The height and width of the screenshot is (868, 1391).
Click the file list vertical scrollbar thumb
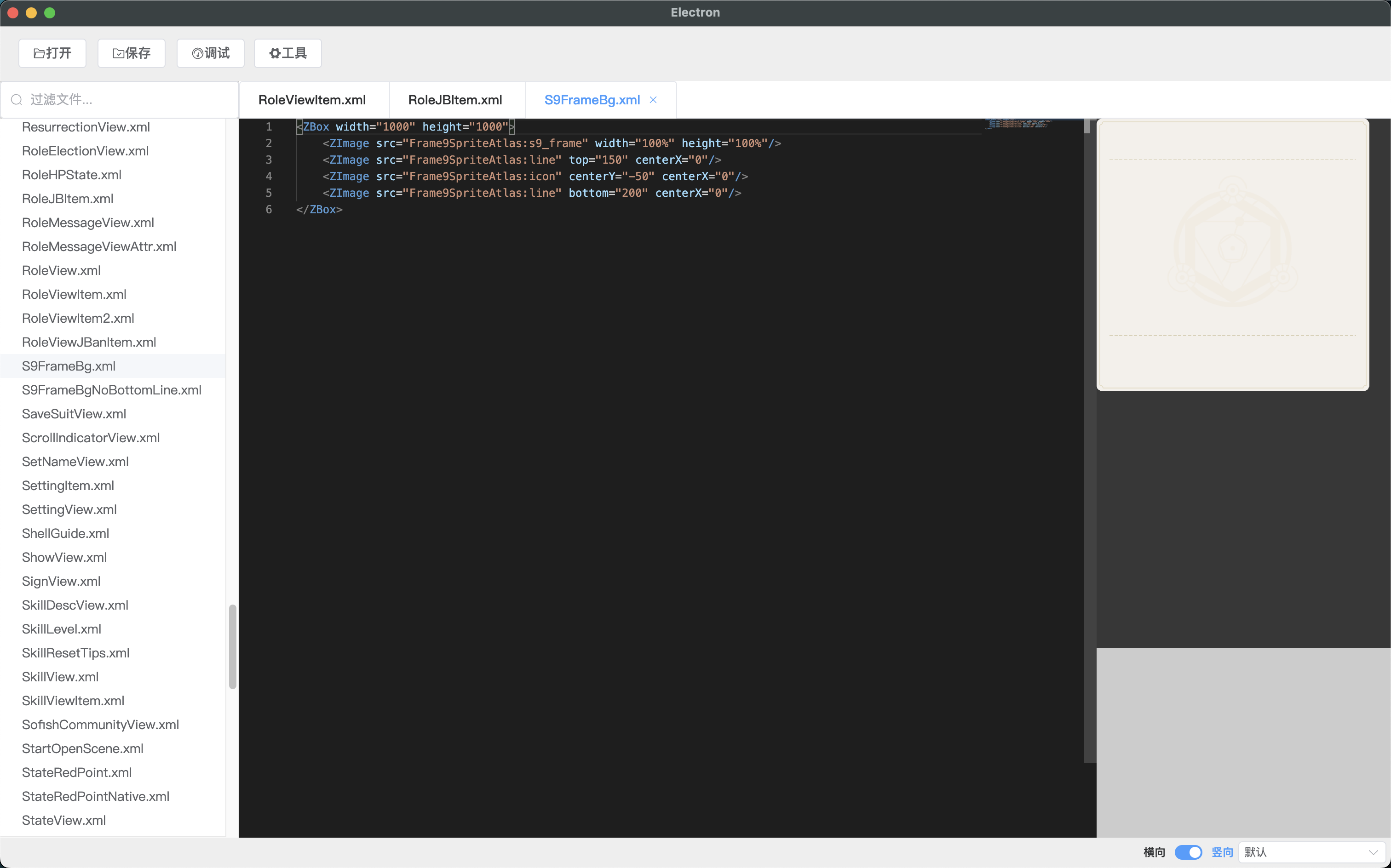233,646
